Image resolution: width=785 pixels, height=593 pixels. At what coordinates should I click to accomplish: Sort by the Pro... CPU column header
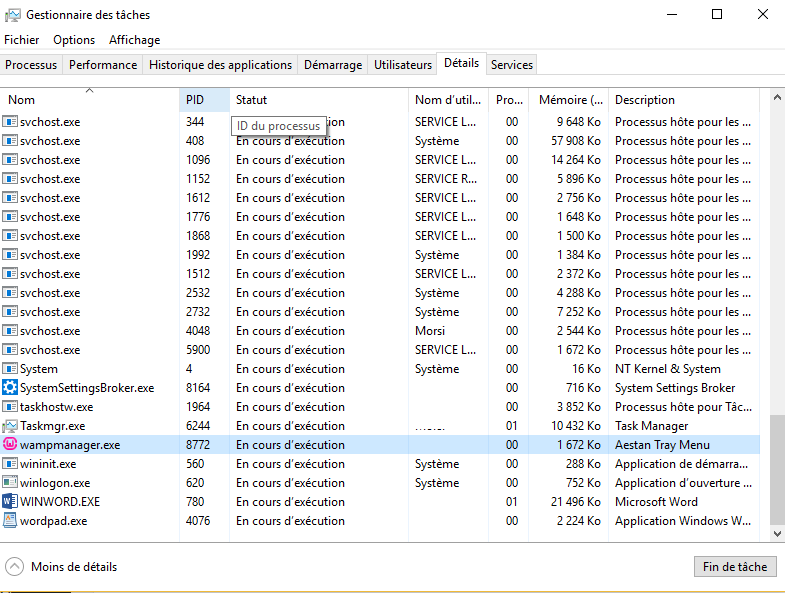point(509,100)
